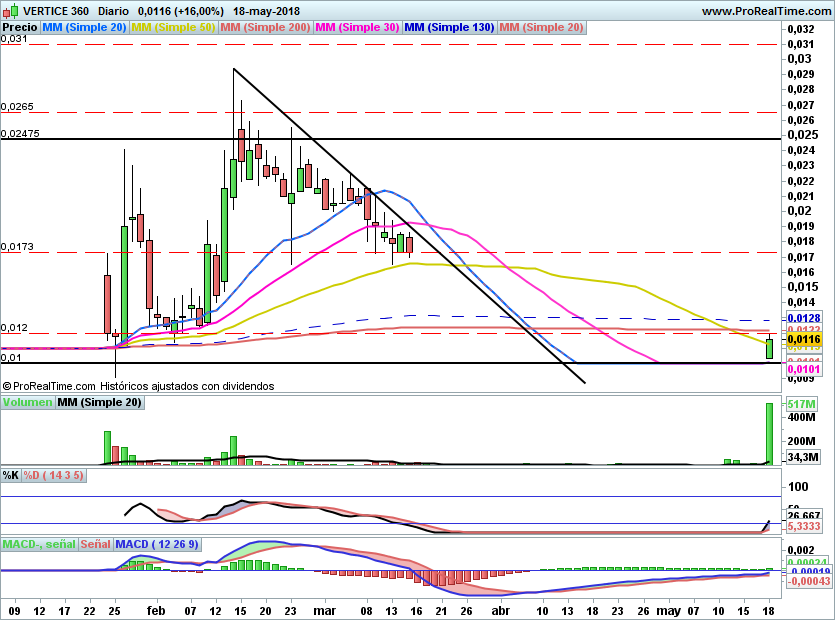Image resolution: width=835 pixels, height=620 pixels.
Task: Click the 0,0265 level label
Action: (x=17, y=107)
